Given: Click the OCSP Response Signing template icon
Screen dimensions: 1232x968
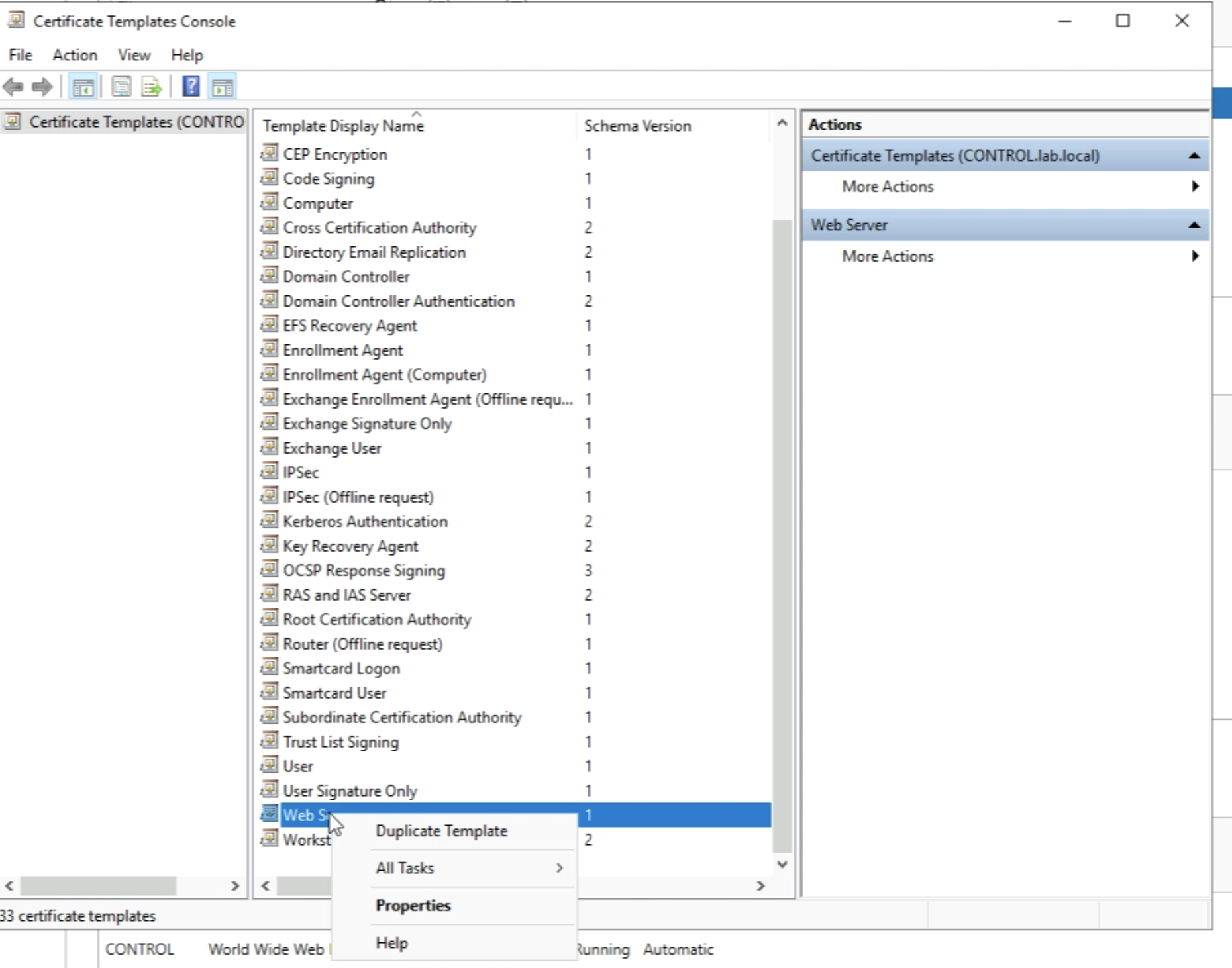Looking at the screenshot, I should pyautogui.click(x=269, y=569).
